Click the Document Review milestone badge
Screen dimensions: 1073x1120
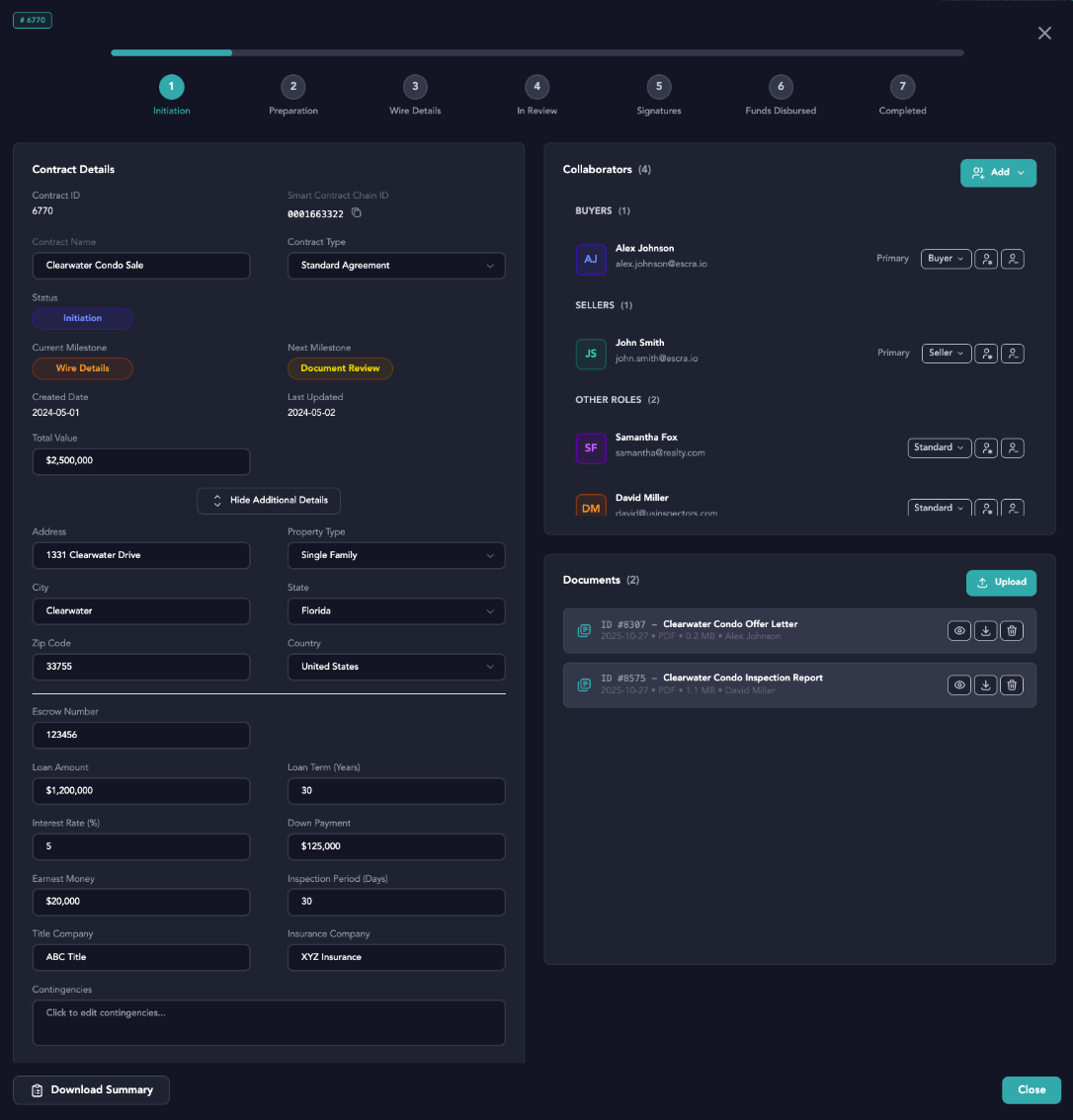[x=340, y=368]
